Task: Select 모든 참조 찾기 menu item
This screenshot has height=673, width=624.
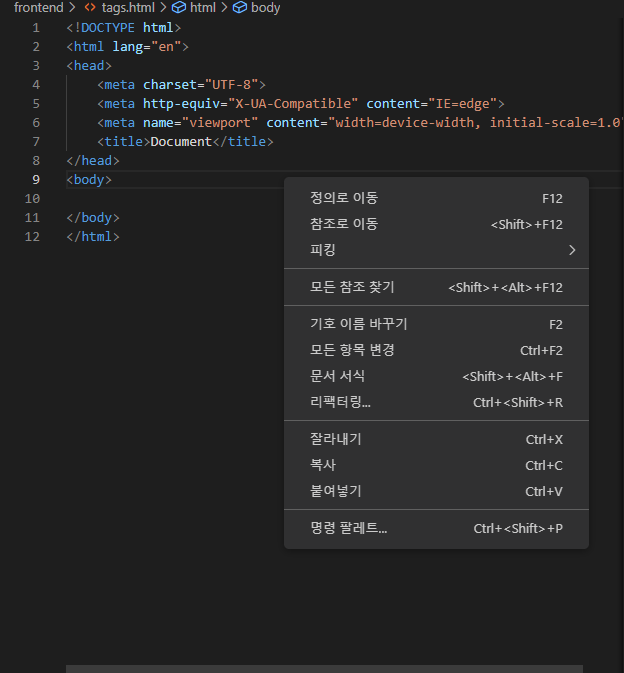Action: coord(436,287)
